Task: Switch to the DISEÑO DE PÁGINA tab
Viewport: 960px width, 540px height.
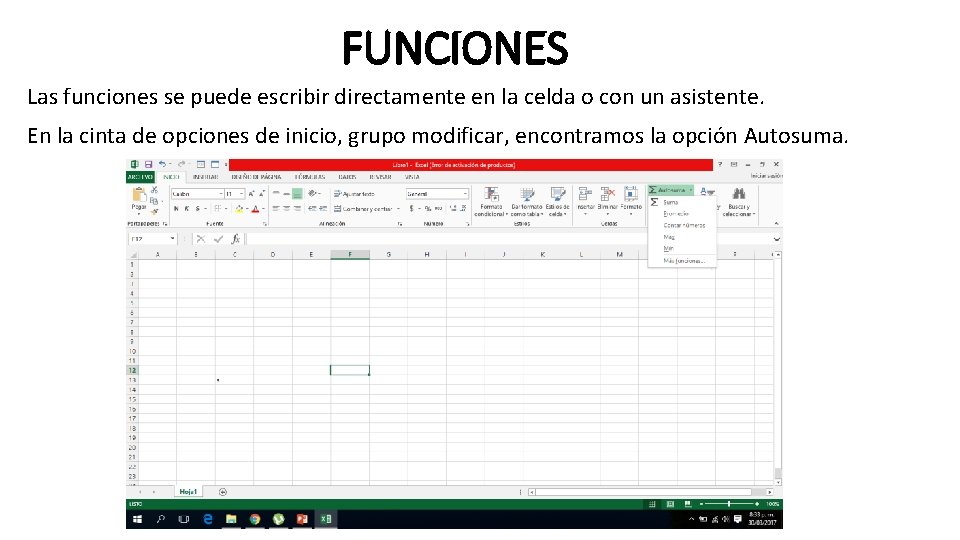Action: click(256, 177)
